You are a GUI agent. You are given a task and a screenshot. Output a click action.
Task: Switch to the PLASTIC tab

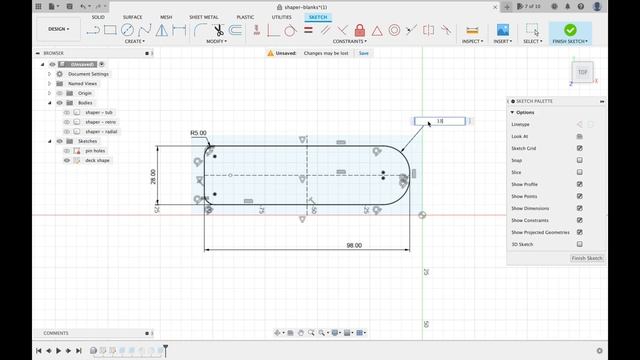(x=245, y=17)
